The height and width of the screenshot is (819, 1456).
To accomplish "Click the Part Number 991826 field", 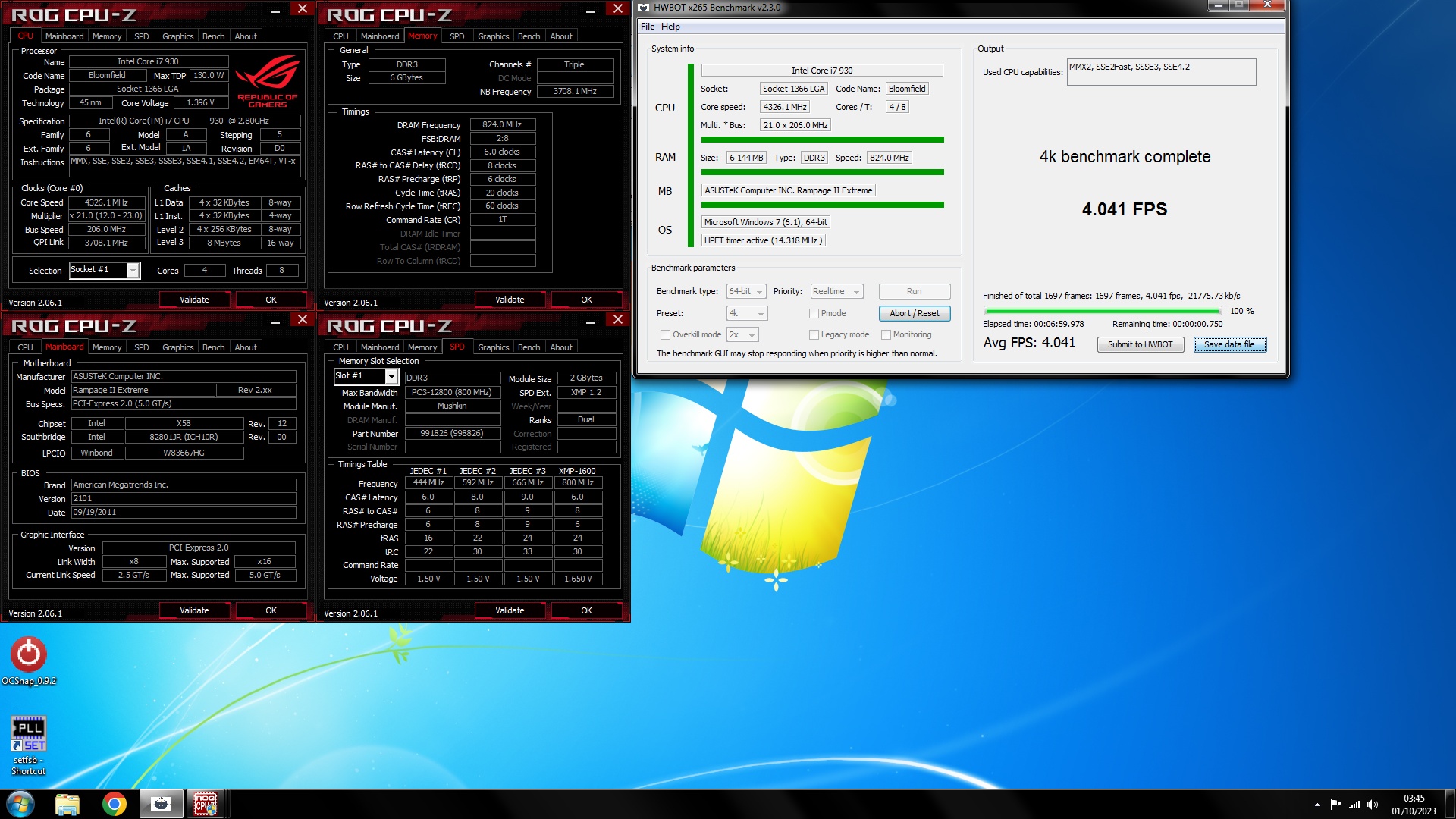I will 452,433.
